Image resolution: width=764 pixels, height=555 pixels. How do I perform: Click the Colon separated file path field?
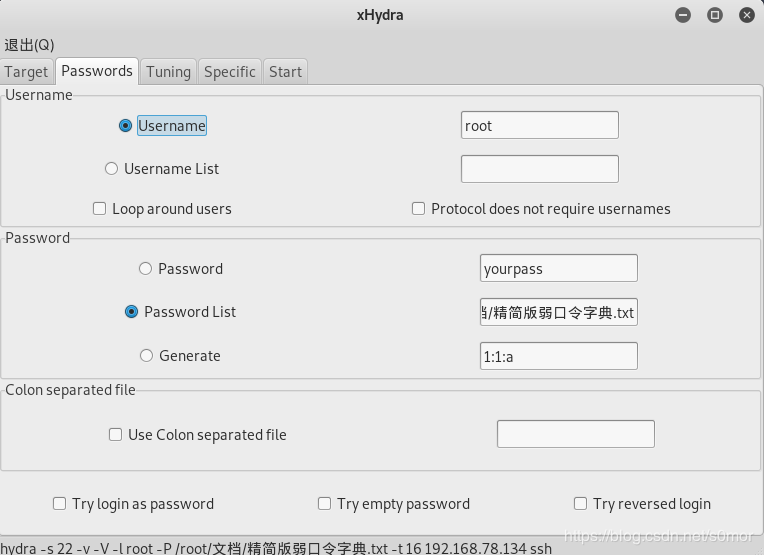coord(576,434)
